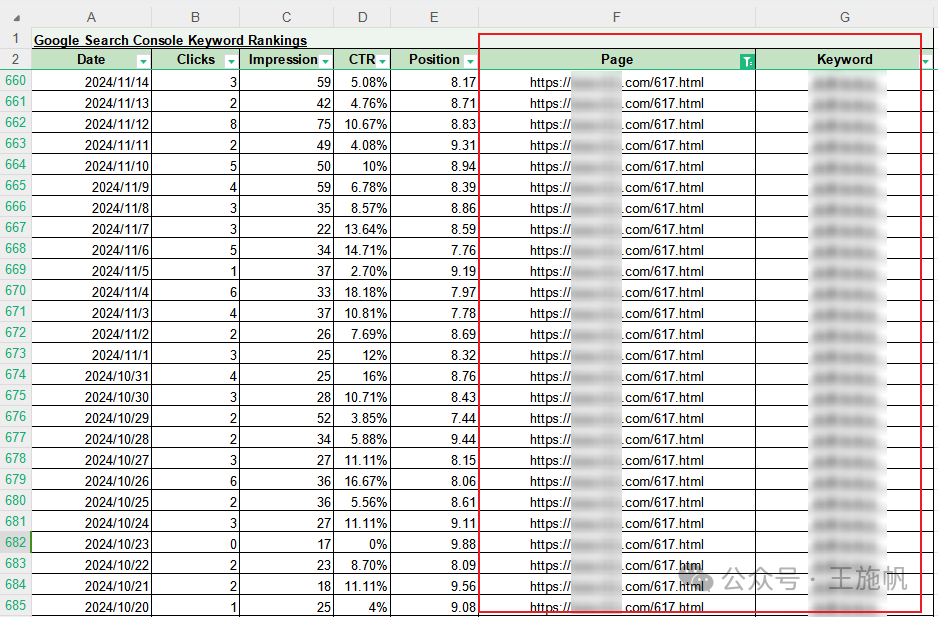Screen dimensions: 938x617
Task: Select column B header
Action: [x=196, y=17]
